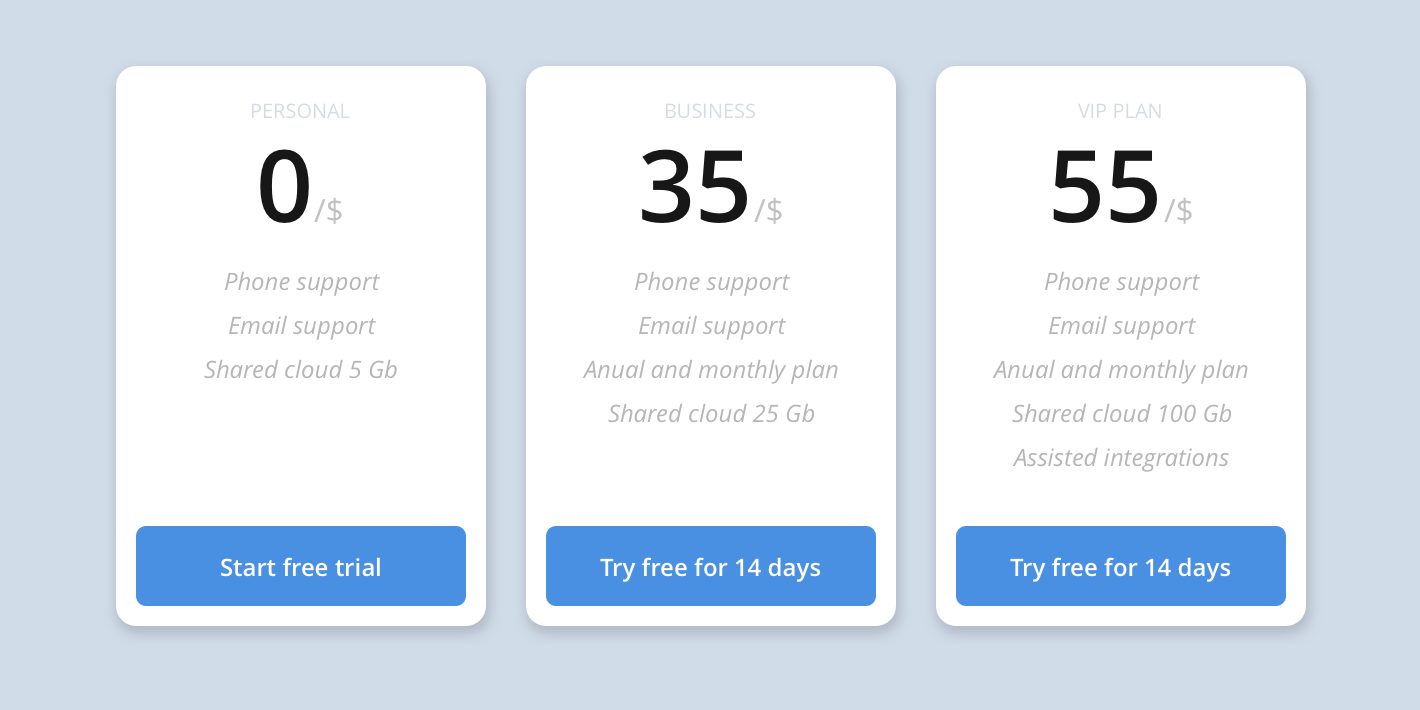The width and height of the screenshot is (1420, 710).
Task: Click the 0 price on Personal plan
Action: (x=285, y=187)
